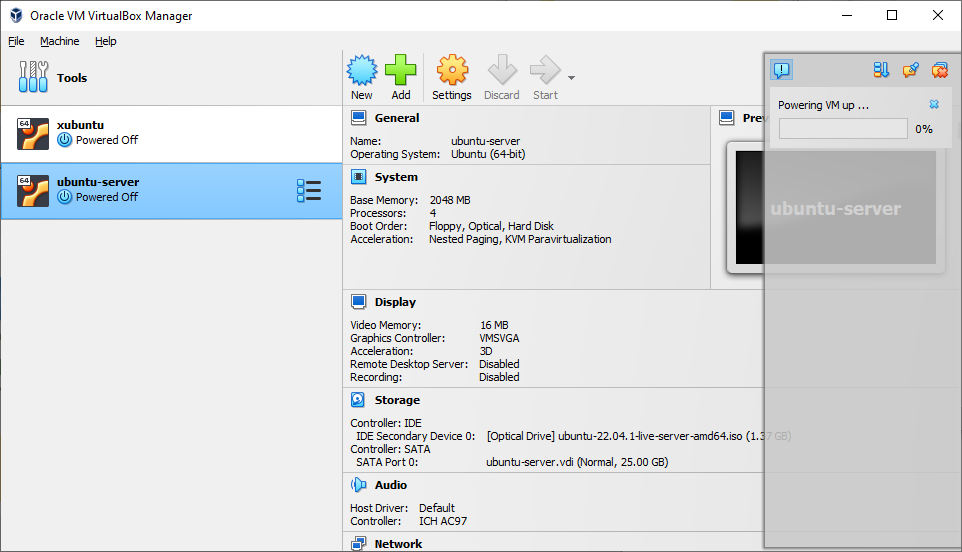Click the System section chip icon
Screen dimensions: 962x552
[358, 177]
